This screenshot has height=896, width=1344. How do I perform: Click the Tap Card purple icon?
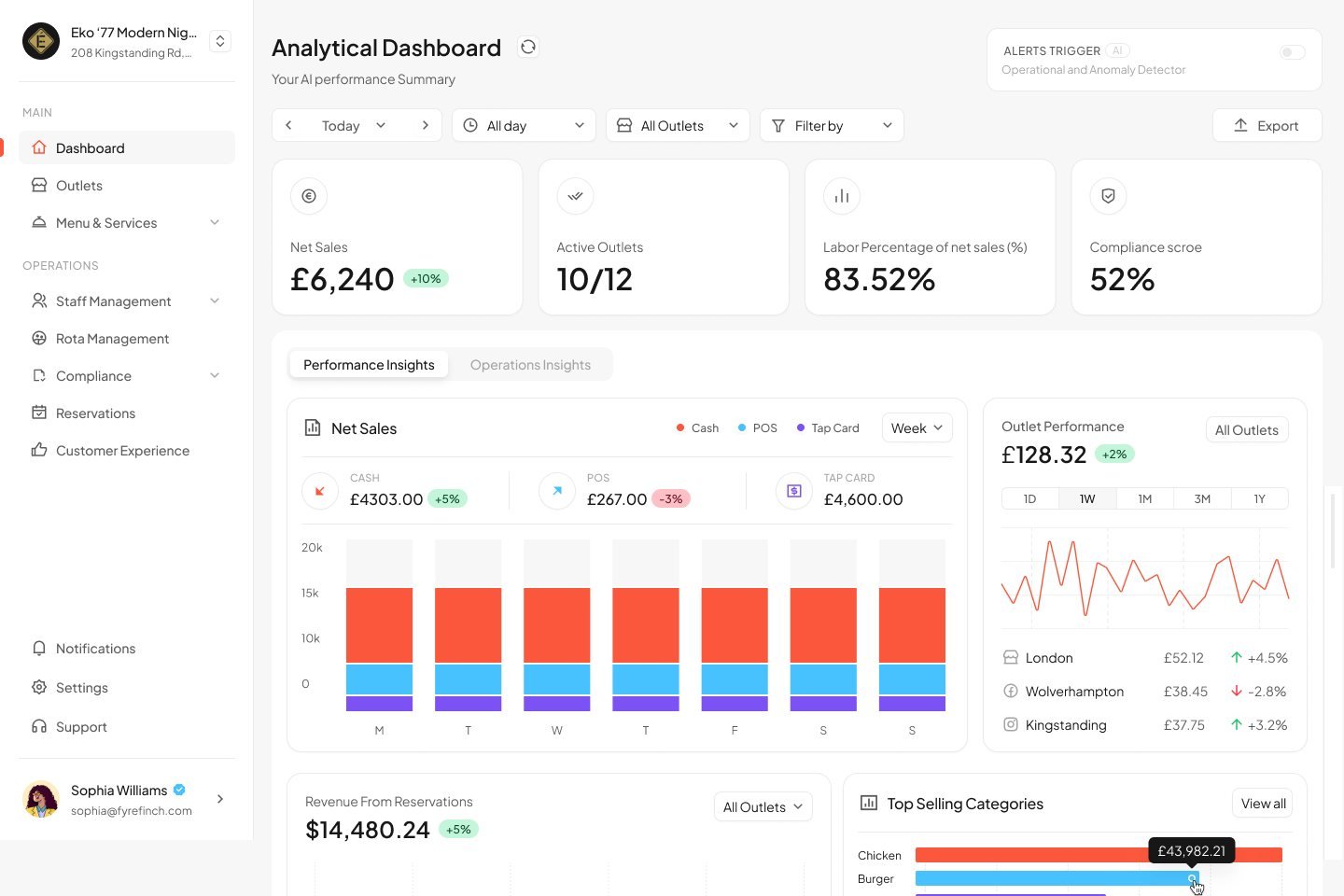tap(794, 491)
